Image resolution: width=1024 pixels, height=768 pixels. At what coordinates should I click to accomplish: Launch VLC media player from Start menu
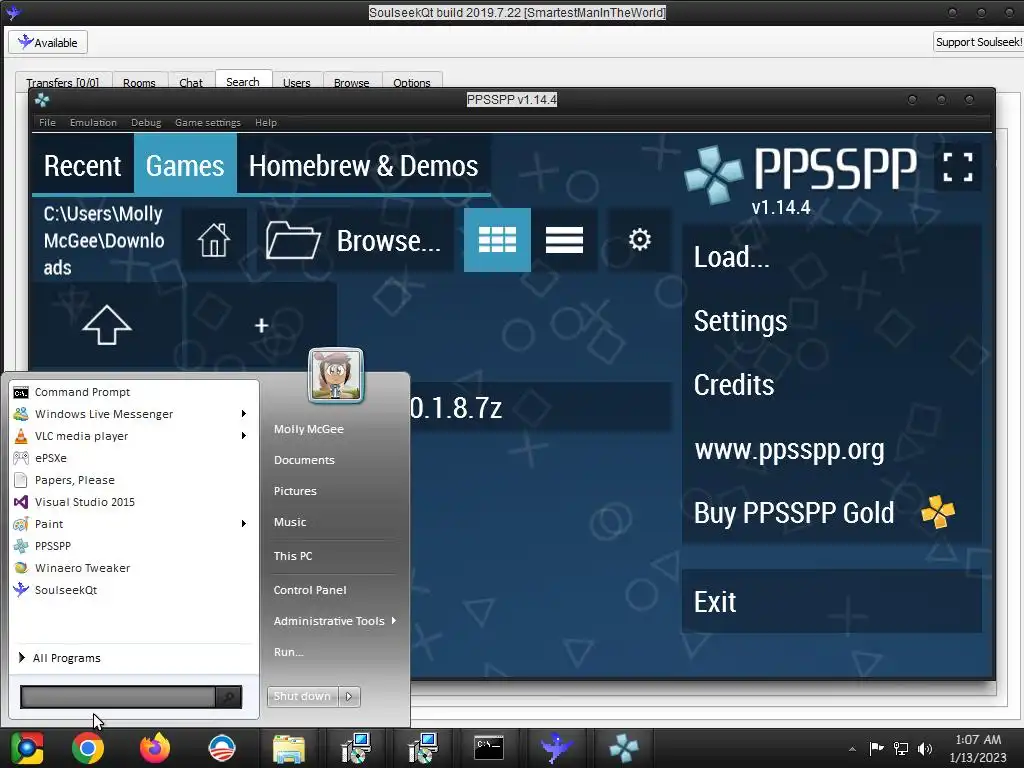point(82,436)
